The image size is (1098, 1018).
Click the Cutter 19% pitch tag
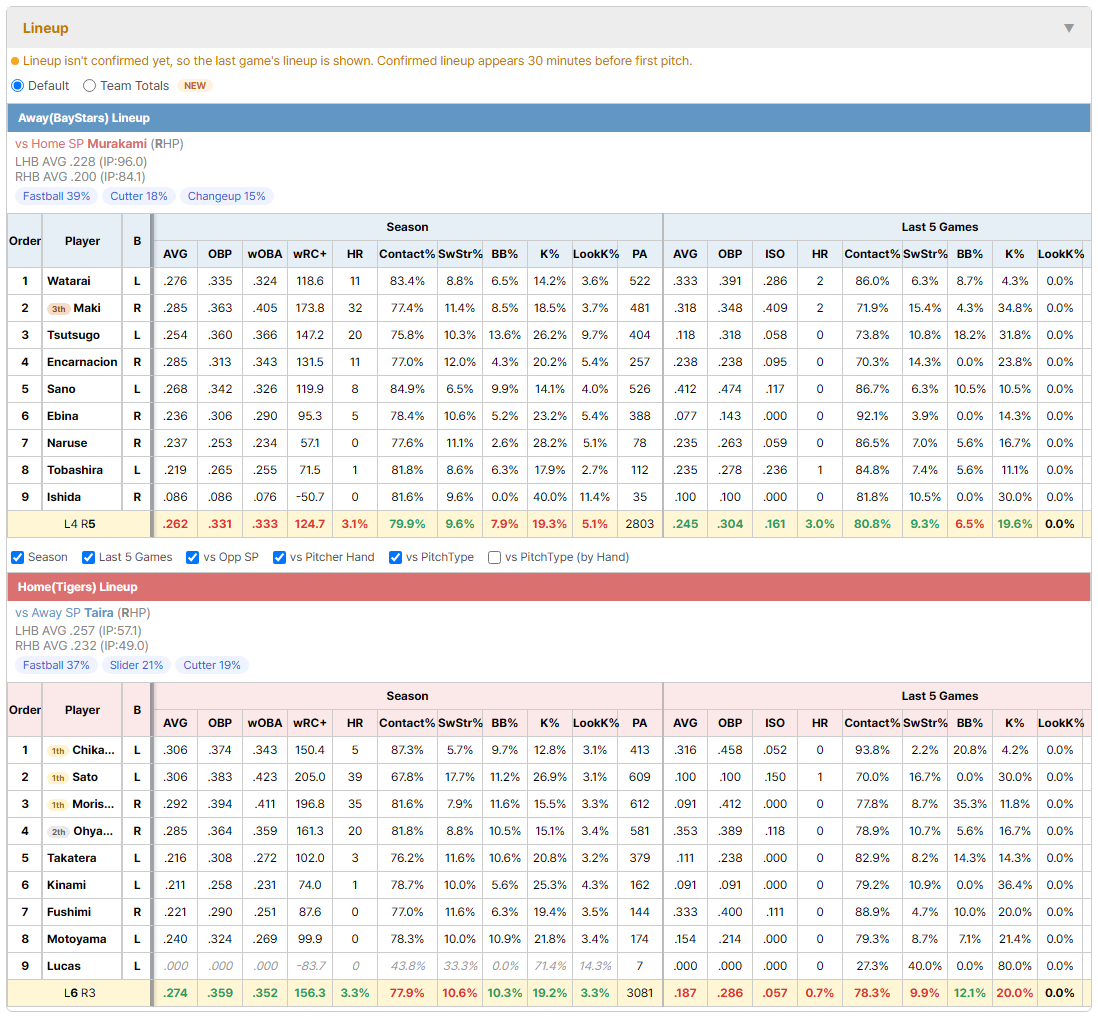click(212, 665)
